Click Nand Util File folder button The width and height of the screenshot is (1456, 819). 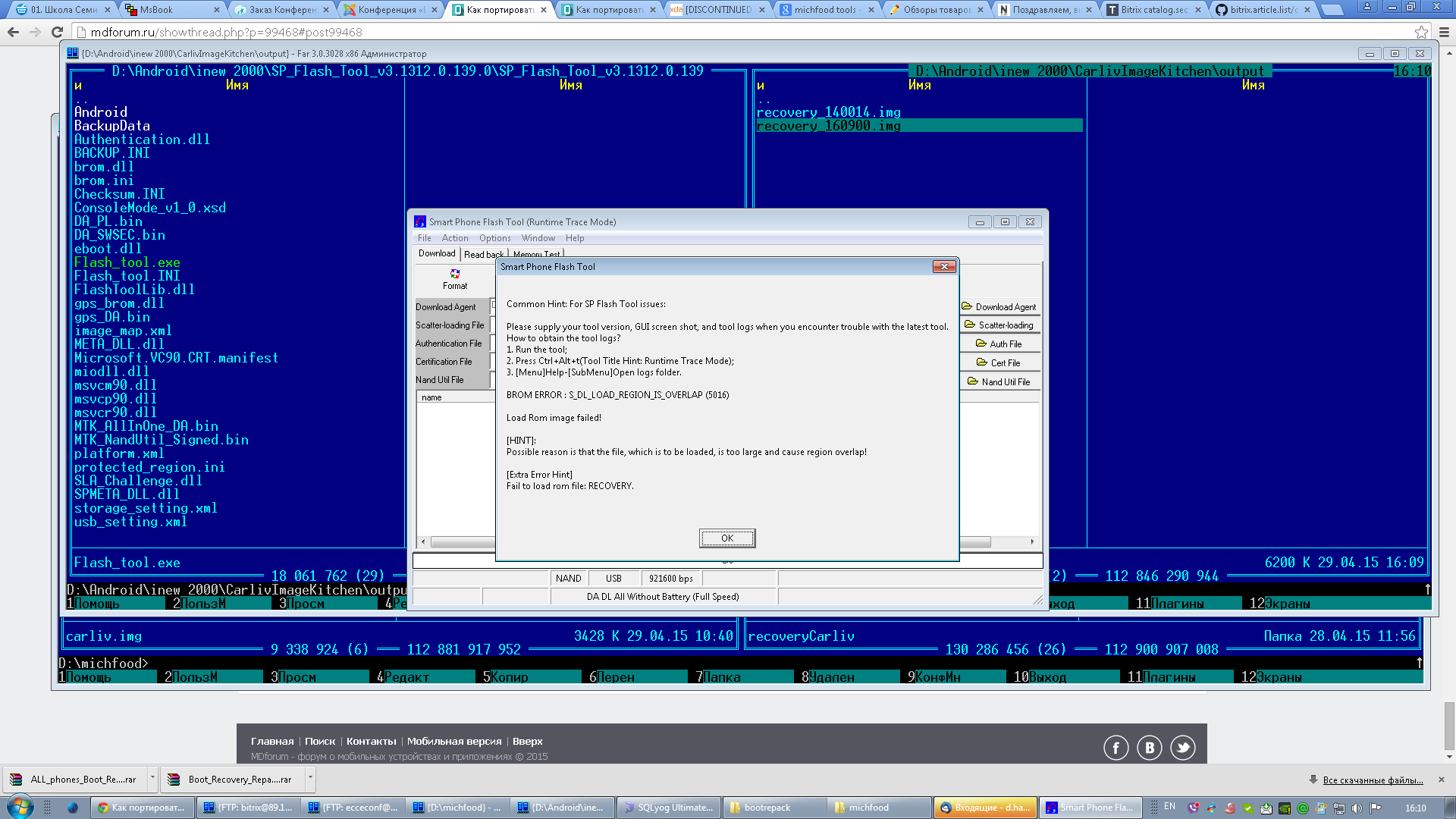[999, 382]
